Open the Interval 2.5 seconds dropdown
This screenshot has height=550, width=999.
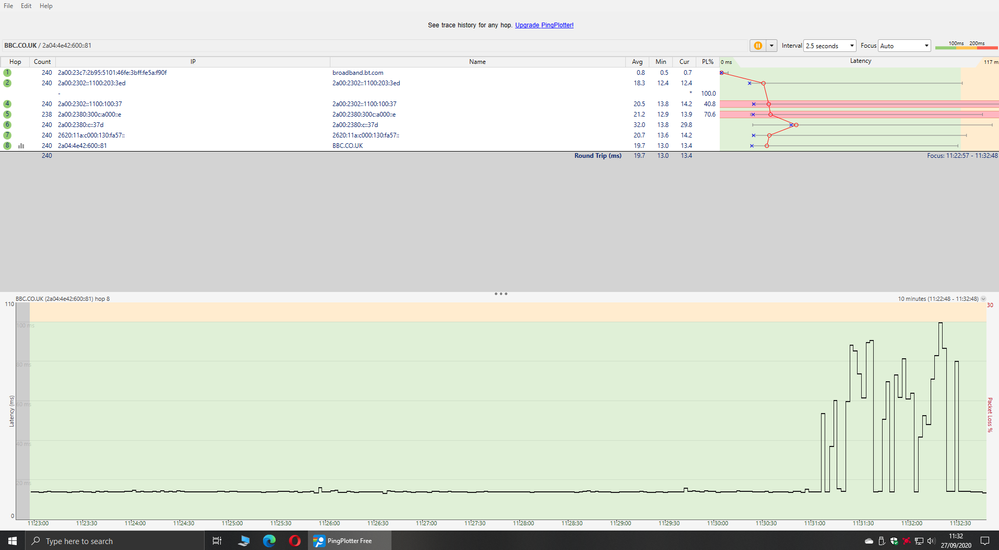(830, 46)
